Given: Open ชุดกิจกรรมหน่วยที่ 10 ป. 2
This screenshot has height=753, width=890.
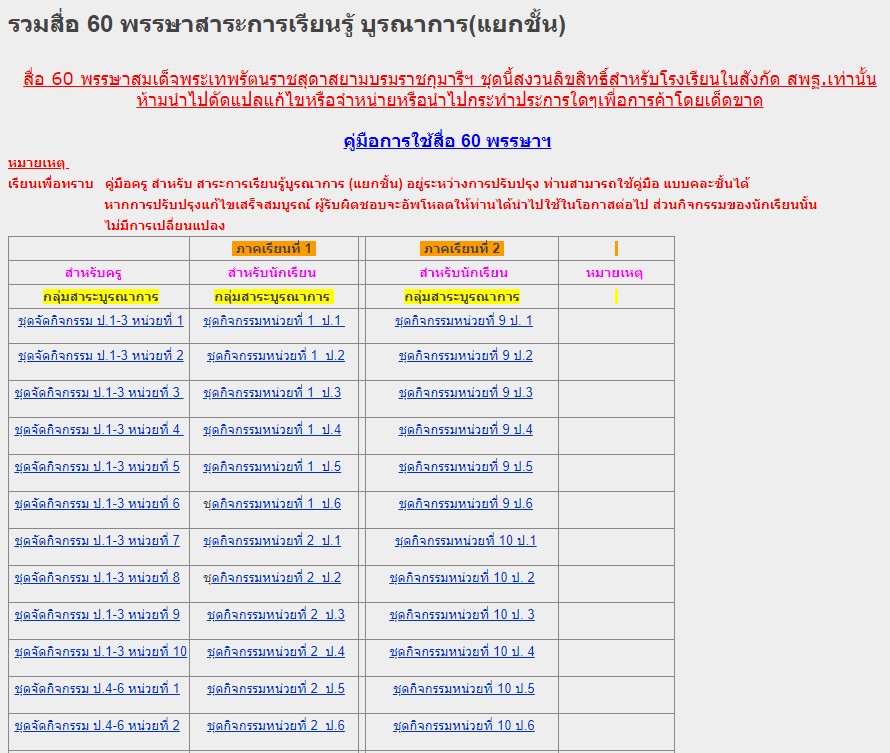Looking at the screenshot, I should pyautogui.click(x=462, y=578).
